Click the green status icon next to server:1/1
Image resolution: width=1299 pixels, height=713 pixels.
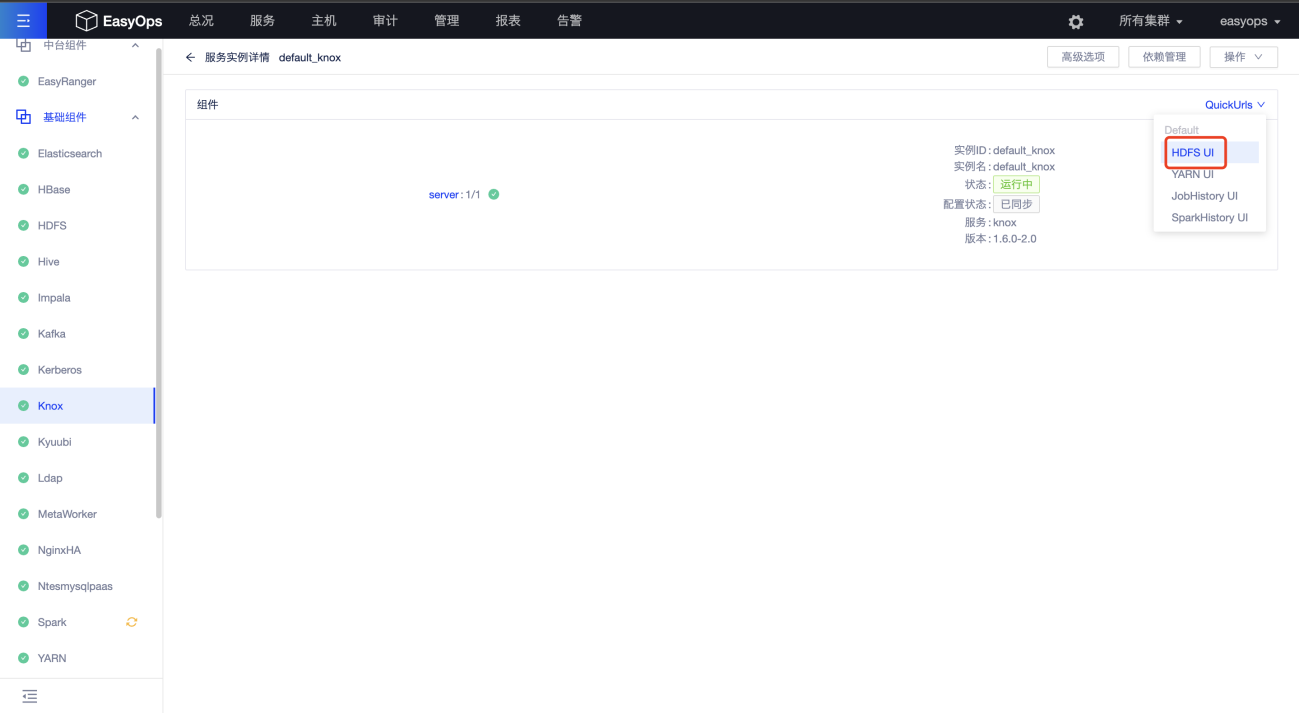click(494, 194)
